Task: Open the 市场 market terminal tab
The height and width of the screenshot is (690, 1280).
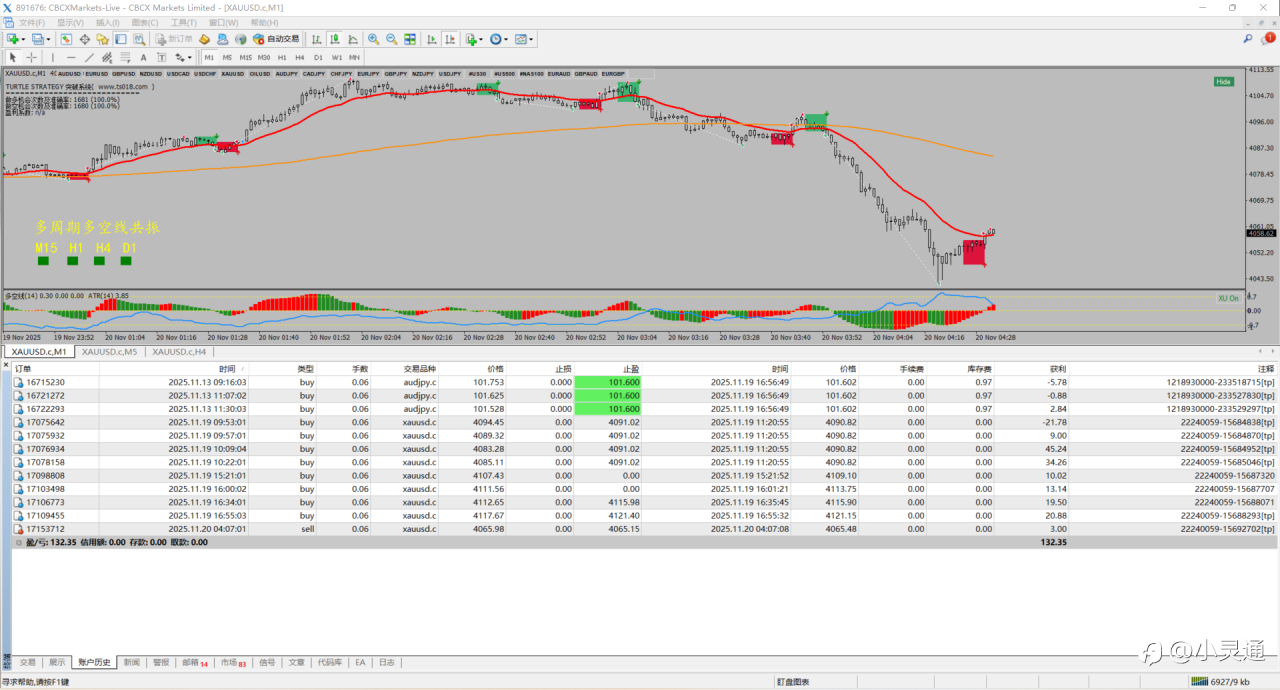Action: [233, 662]
